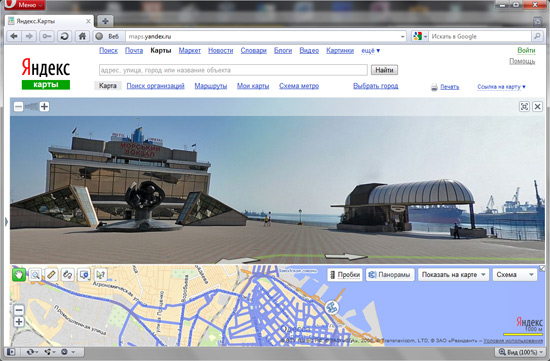Open the Схема map type dropdown
Image resolution: width=550 pixels, height=361 pixels.
[515, 275]
